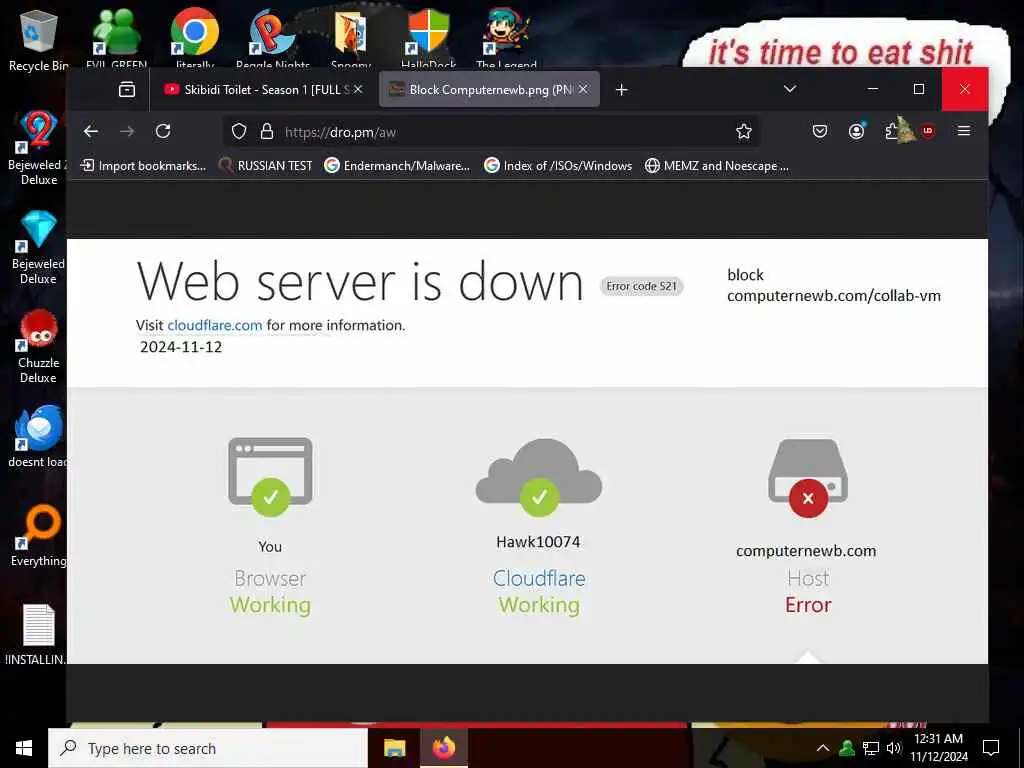Open the EVIL GREEN desktop shortcut
Image resolution: width=1024 pixels, height=768 pixels.
tap(116, 39)
